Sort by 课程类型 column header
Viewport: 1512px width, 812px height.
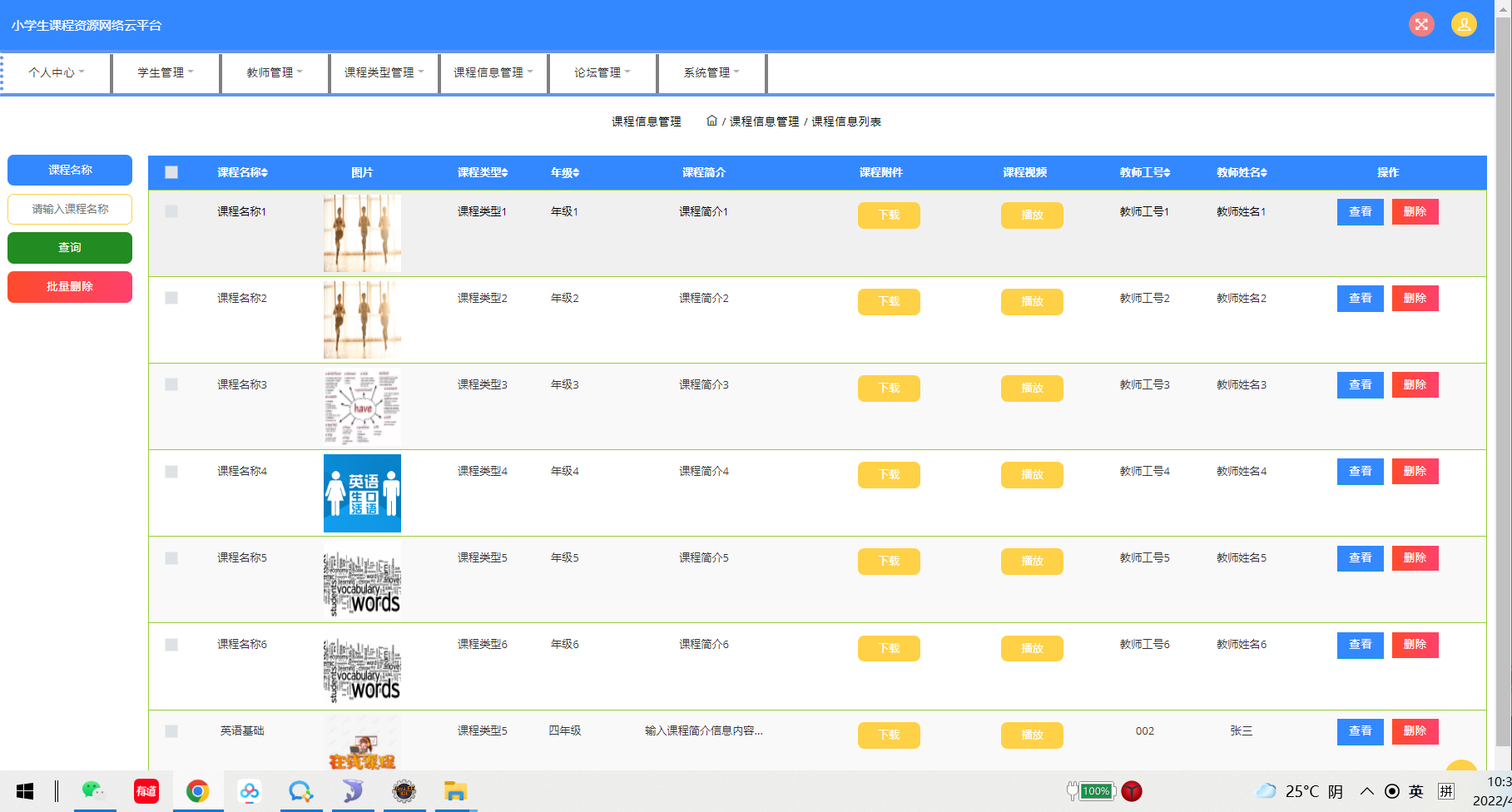click(x=482, y=172)
